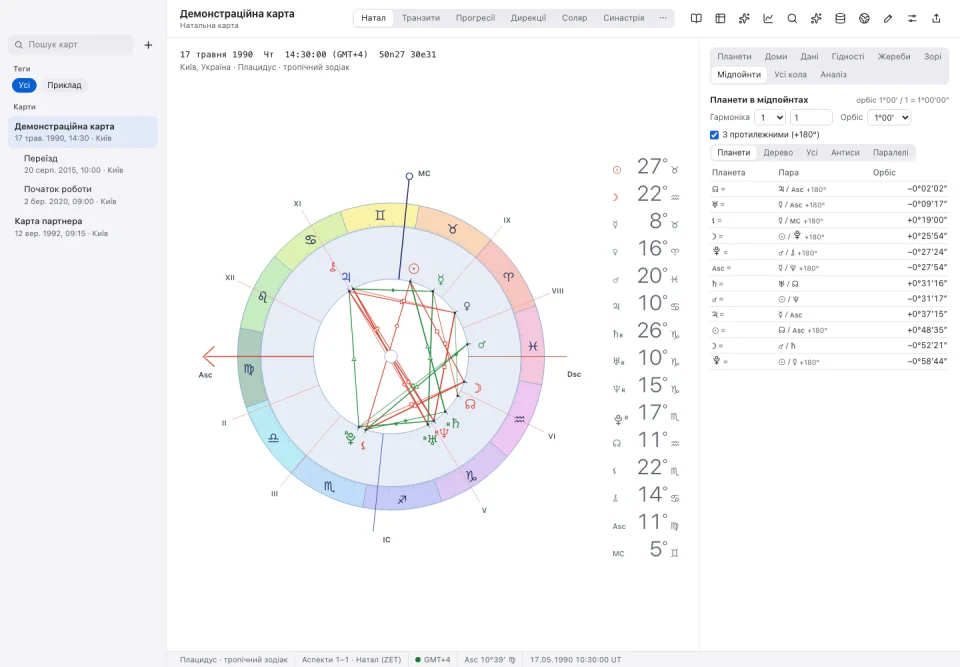The height and width of the screenshot is (667, 960).
Task: Select the Натал tab
Action: (x=373, y=18)
